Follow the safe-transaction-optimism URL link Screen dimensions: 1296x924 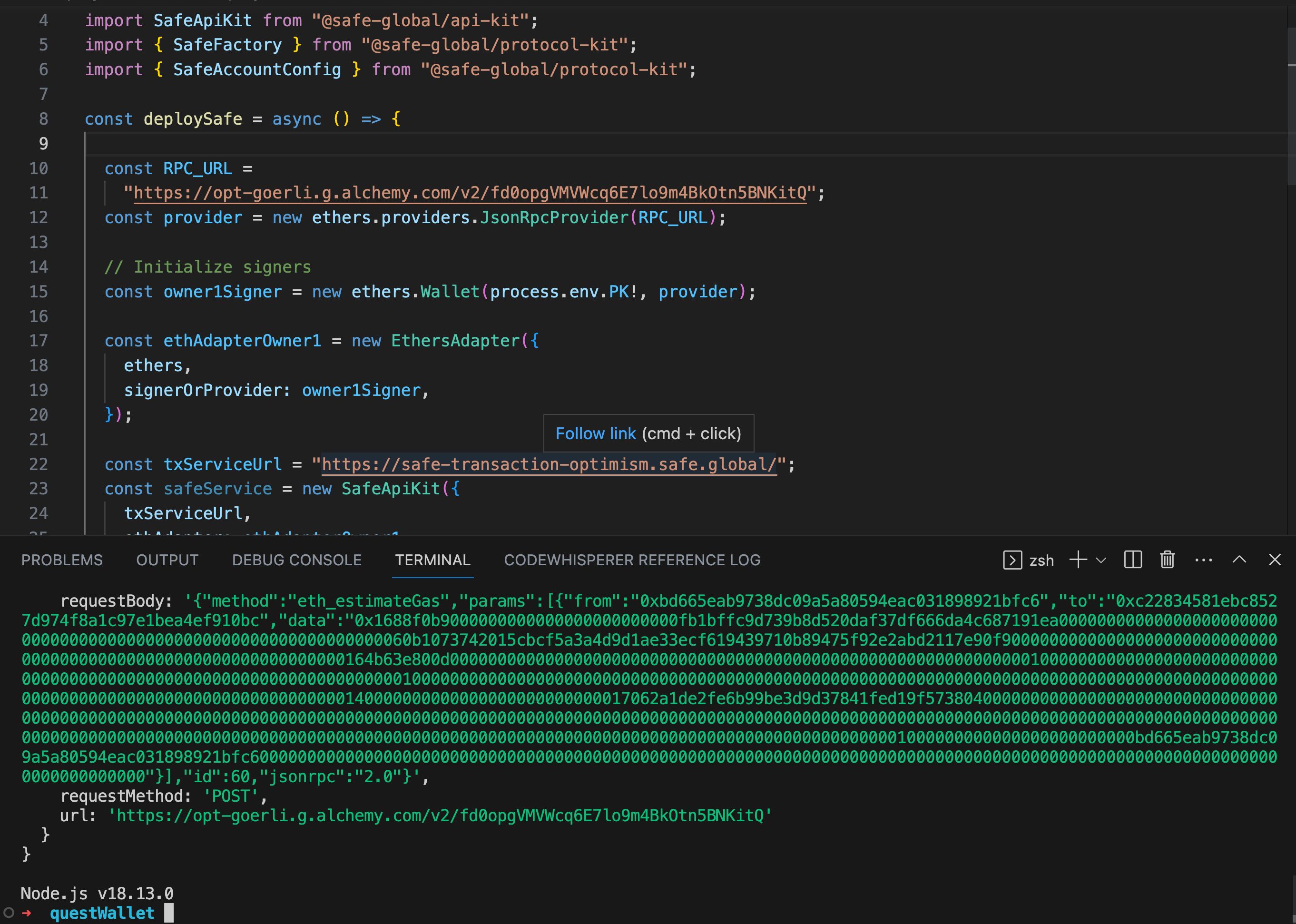pos(549,464)
